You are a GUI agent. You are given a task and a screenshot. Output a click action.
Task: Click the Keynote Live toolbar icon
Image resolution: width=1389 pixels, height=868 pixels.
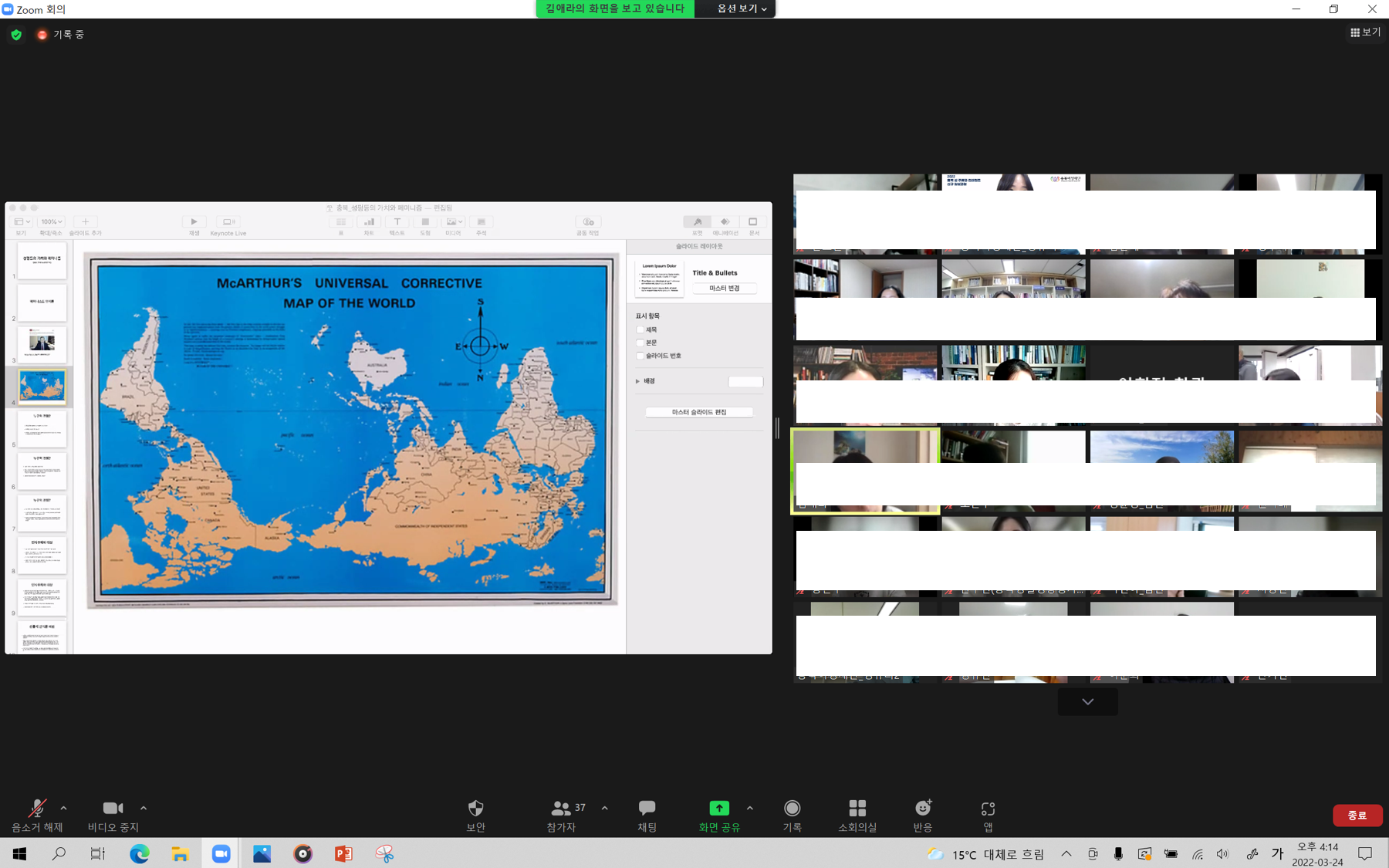[228, 222]
